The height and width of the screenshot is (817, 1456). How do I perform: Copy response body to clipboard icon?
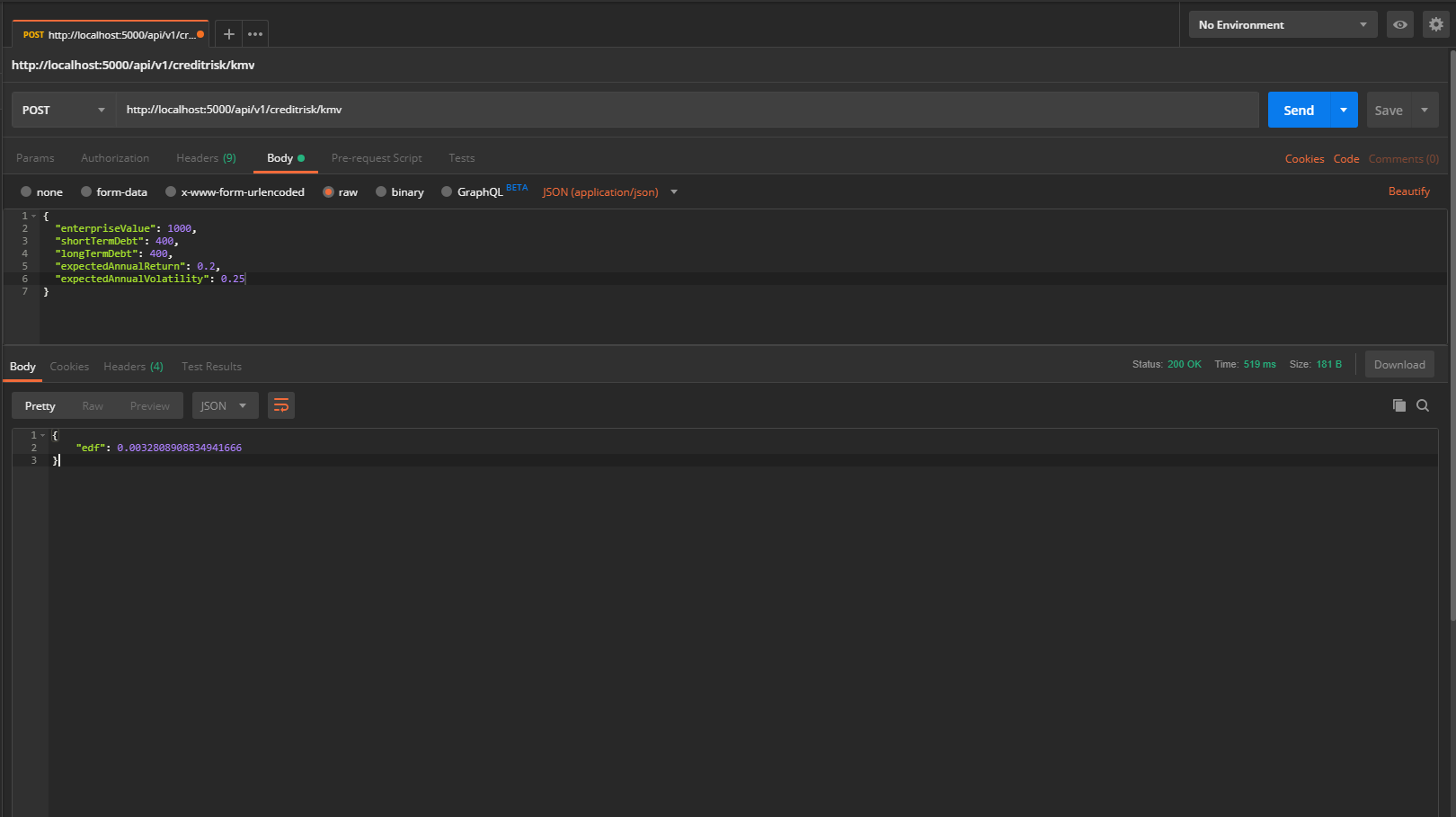(x=1398, y=405)
